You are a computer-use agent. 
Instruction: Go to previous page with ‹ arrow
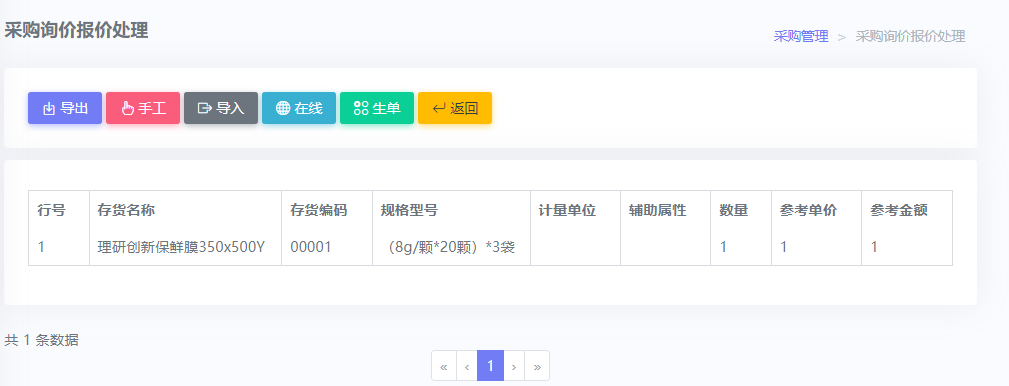point(467,366)
